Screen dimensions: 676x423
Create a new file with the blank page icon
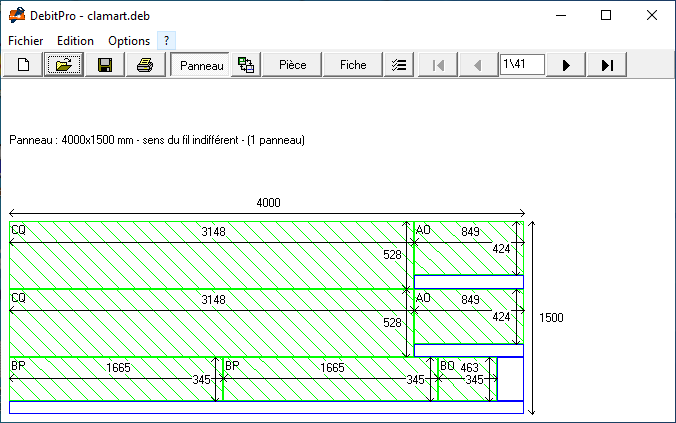23,65
